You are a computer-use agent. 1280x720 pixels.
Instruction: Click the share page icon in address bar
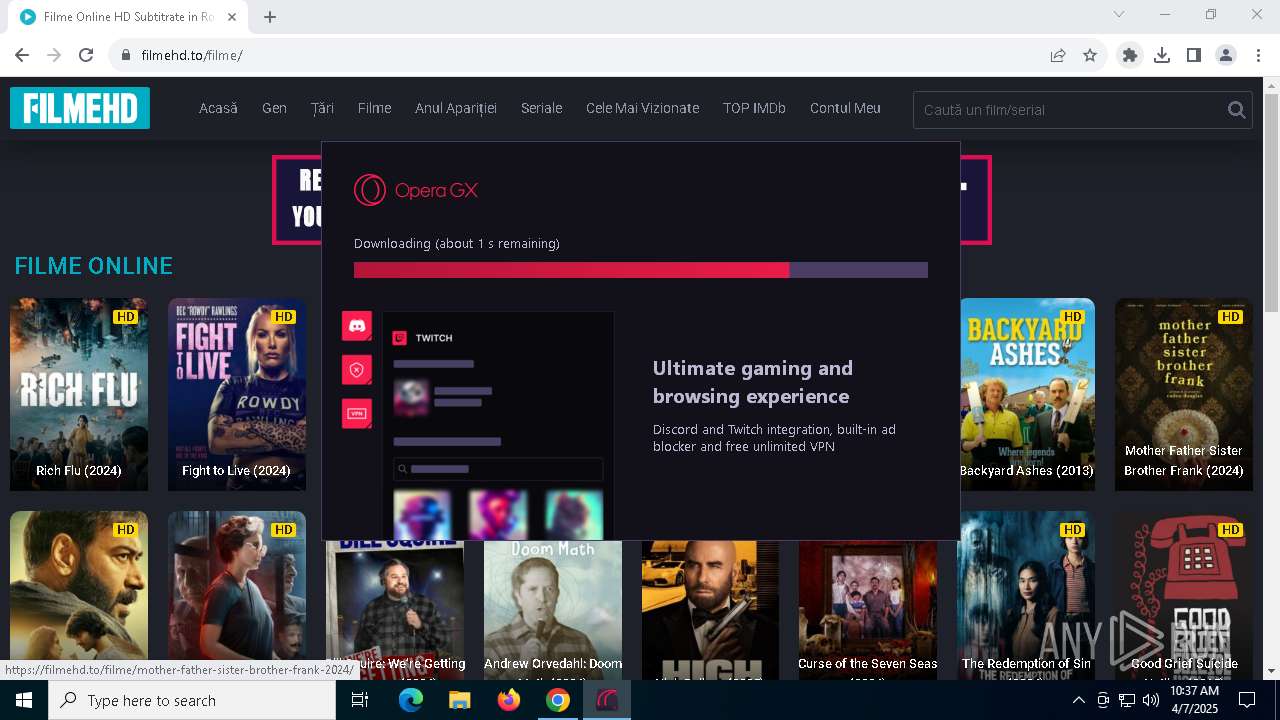[1058, 55]
